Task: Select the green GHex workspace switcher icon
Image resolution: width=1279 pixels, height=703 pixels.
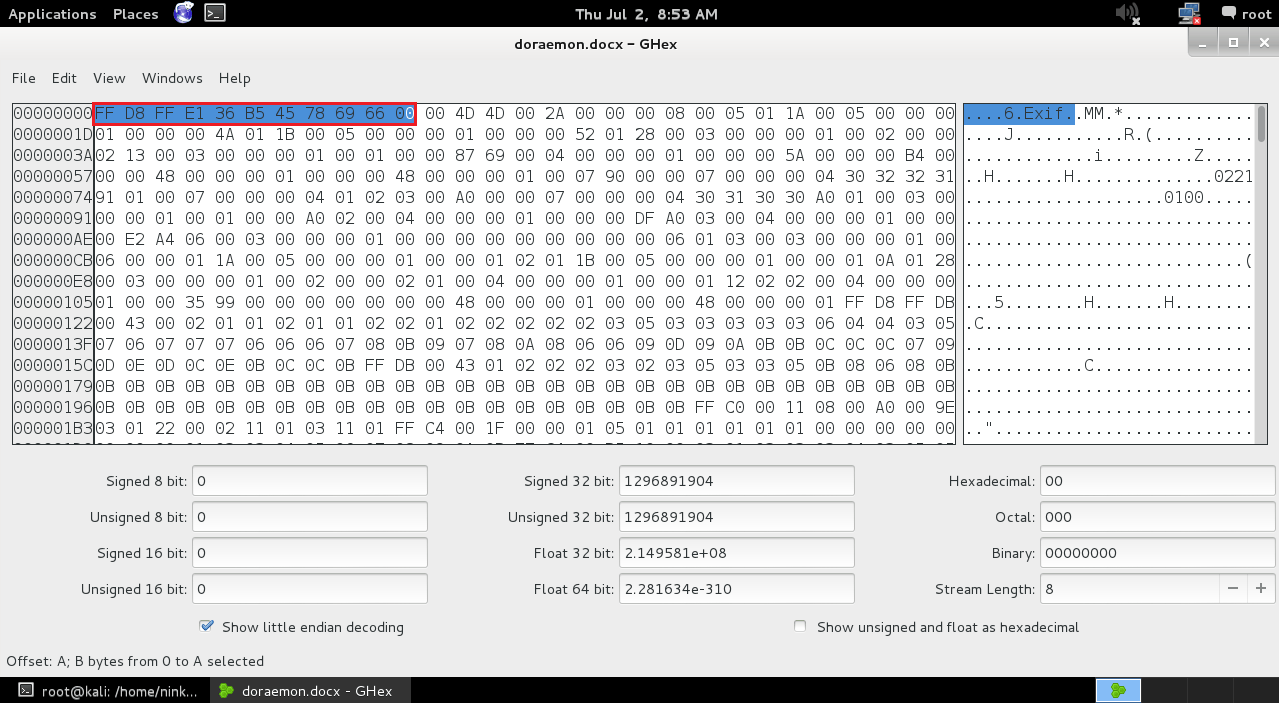Action: coord(1118,690)
